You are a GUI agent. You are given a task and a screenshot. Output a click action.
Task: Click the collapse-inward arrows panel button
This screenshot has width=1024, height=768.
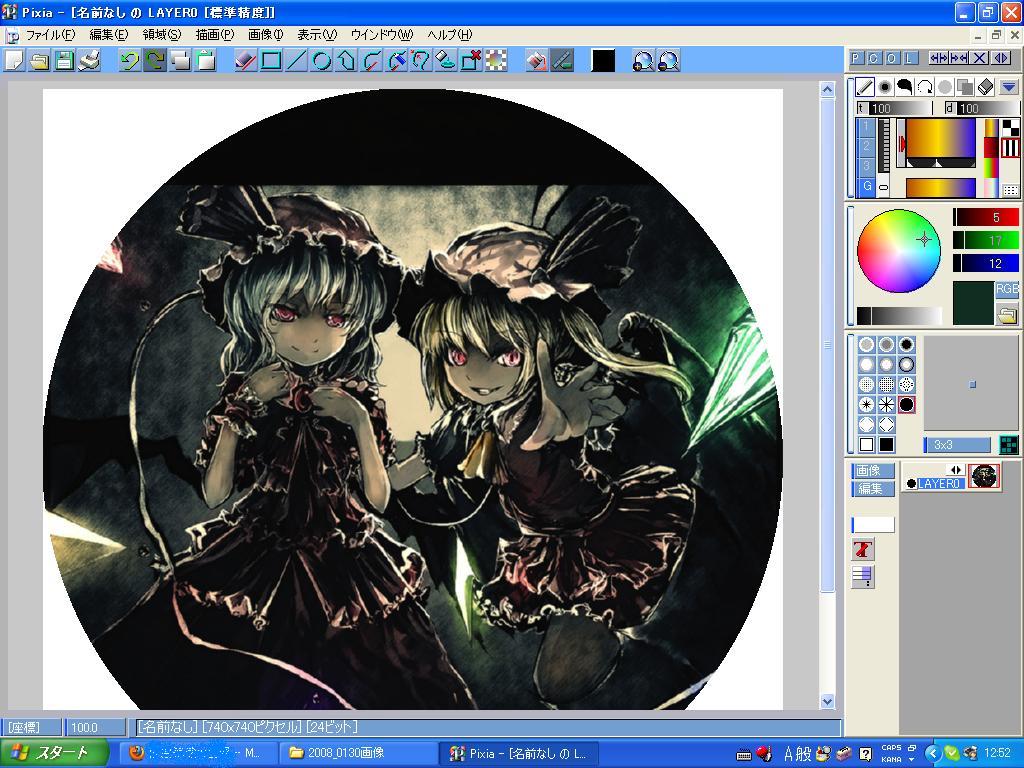coord(959,58)
